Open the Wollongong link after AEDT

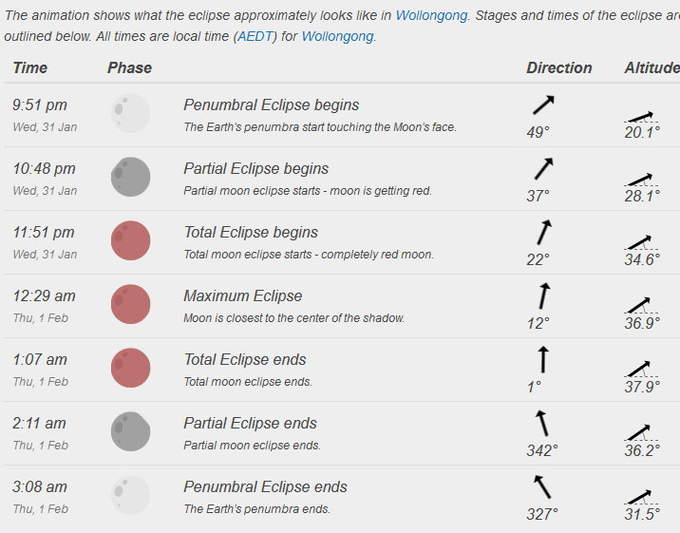point(337,36)
